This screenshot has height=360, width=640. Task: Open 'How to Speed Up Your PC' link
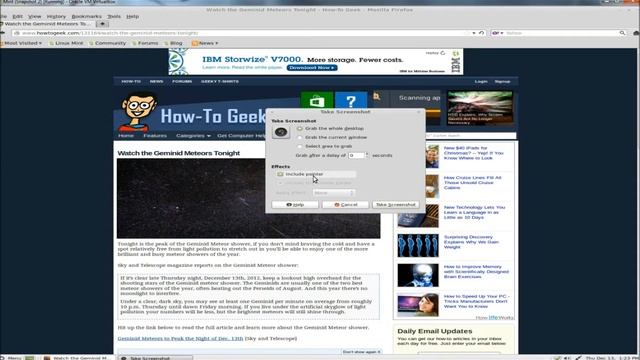(x=476, y=301)
